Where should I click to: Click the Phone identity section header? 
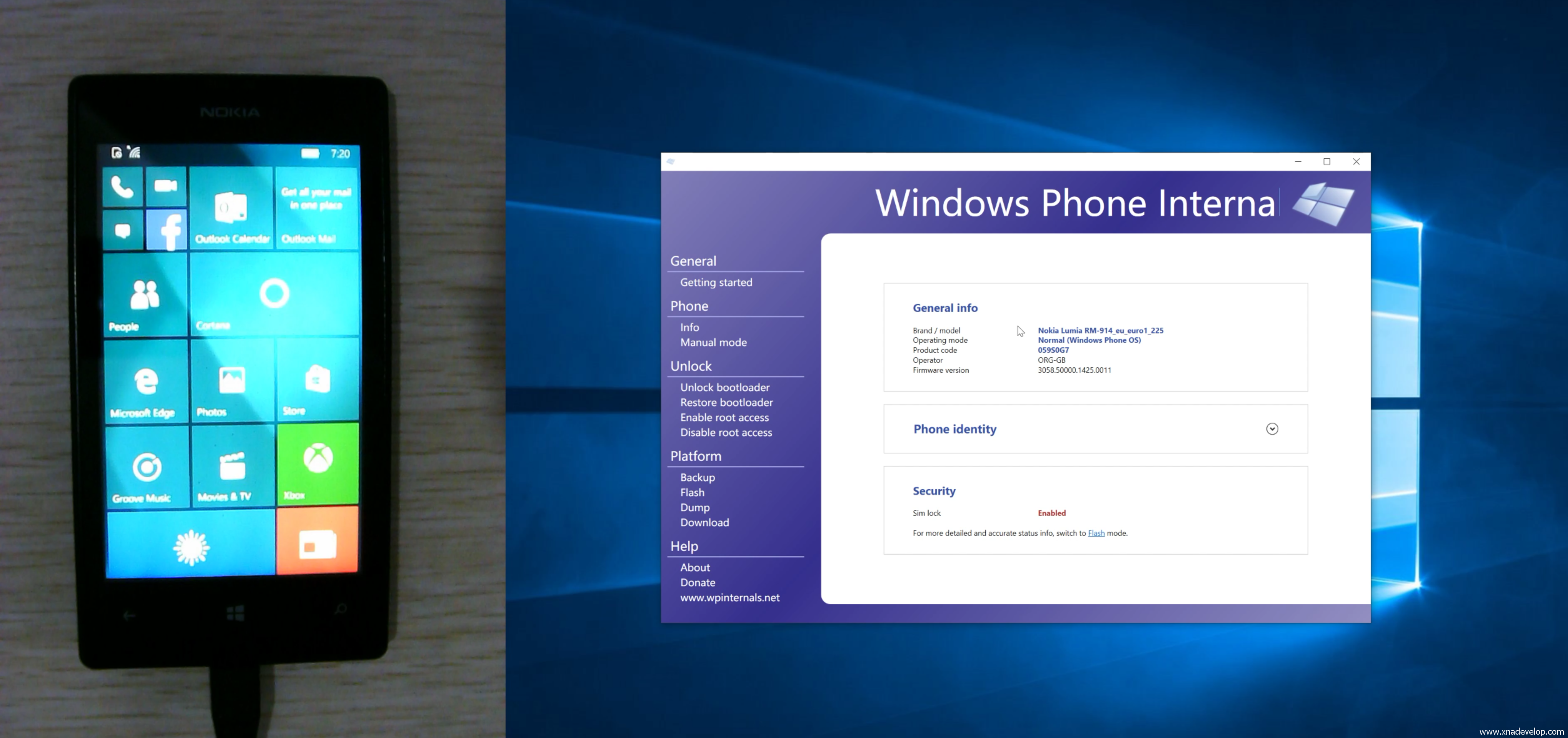pyautogui.click(x=954, y=429)
